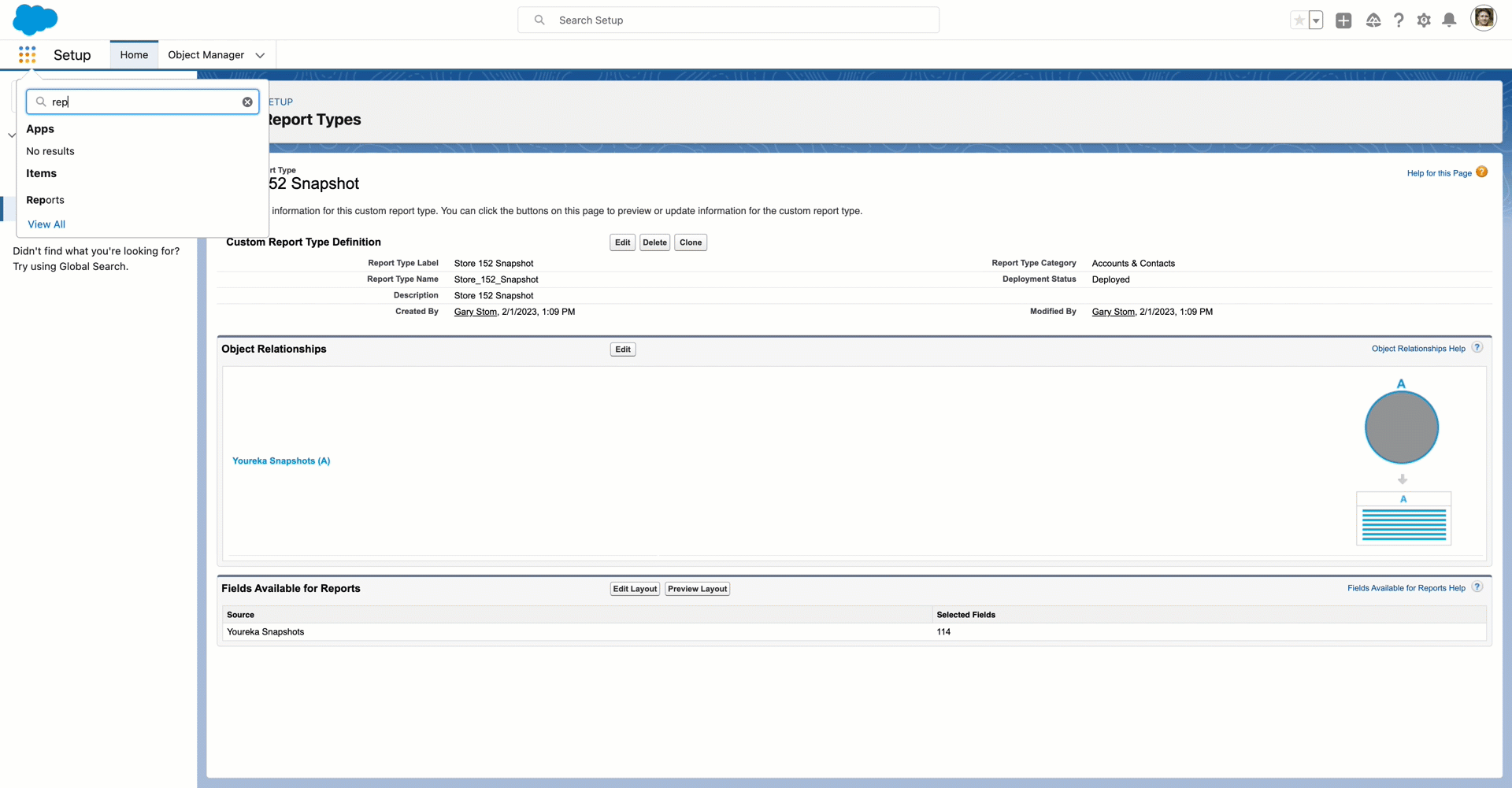Click Object Relationships help question icon

point(1477,347)
